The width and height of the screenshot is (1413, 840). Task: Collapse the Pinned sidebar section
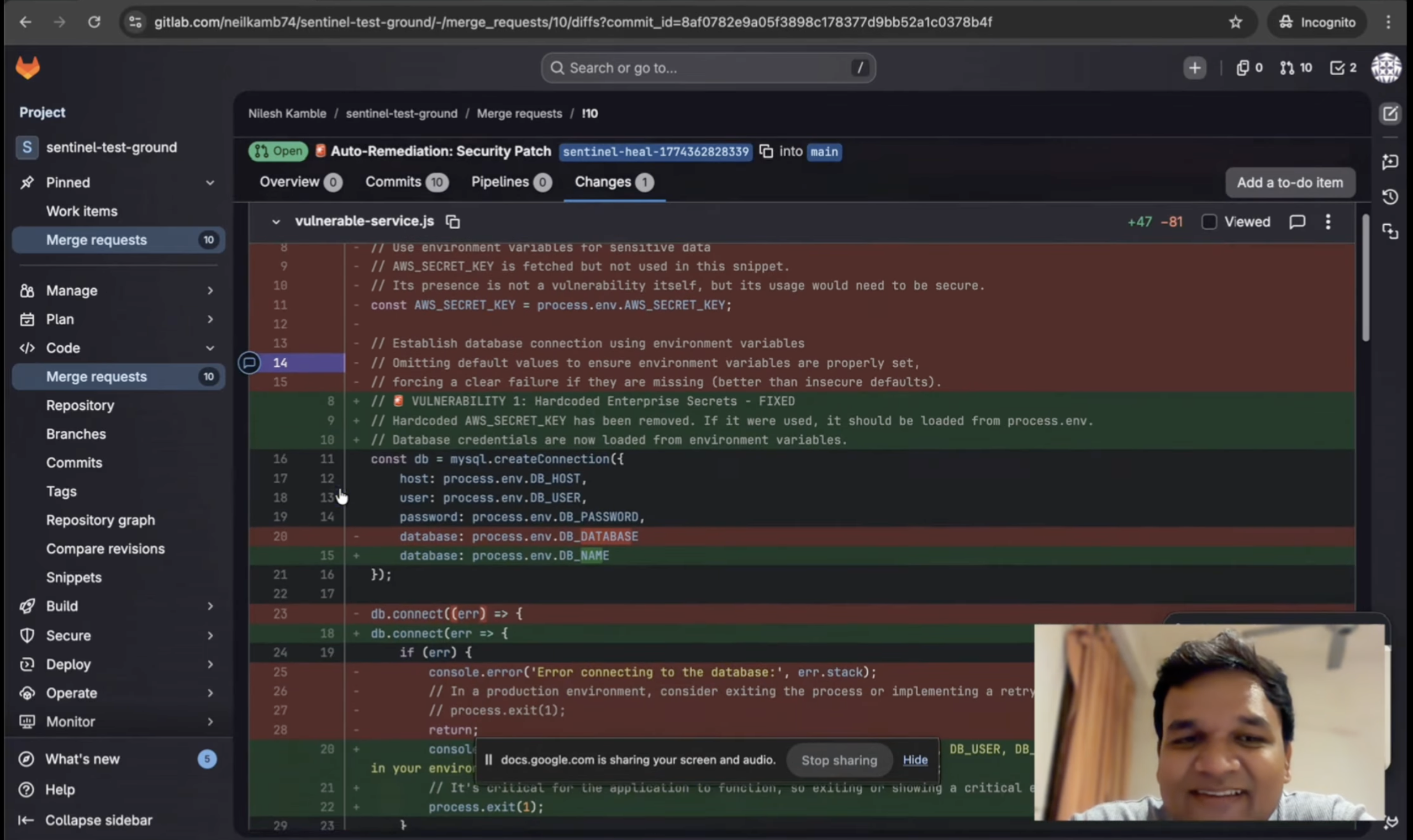(210, 182)
